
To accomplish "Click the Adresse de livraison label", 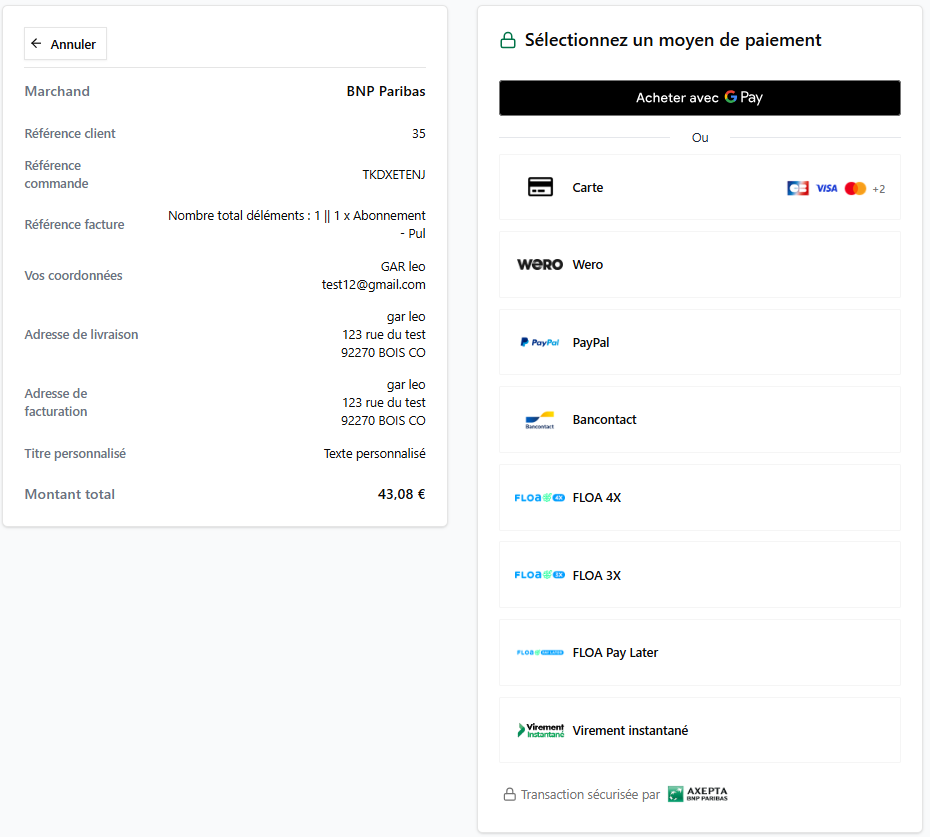I will pyautogui.click(x=81, y=335).
